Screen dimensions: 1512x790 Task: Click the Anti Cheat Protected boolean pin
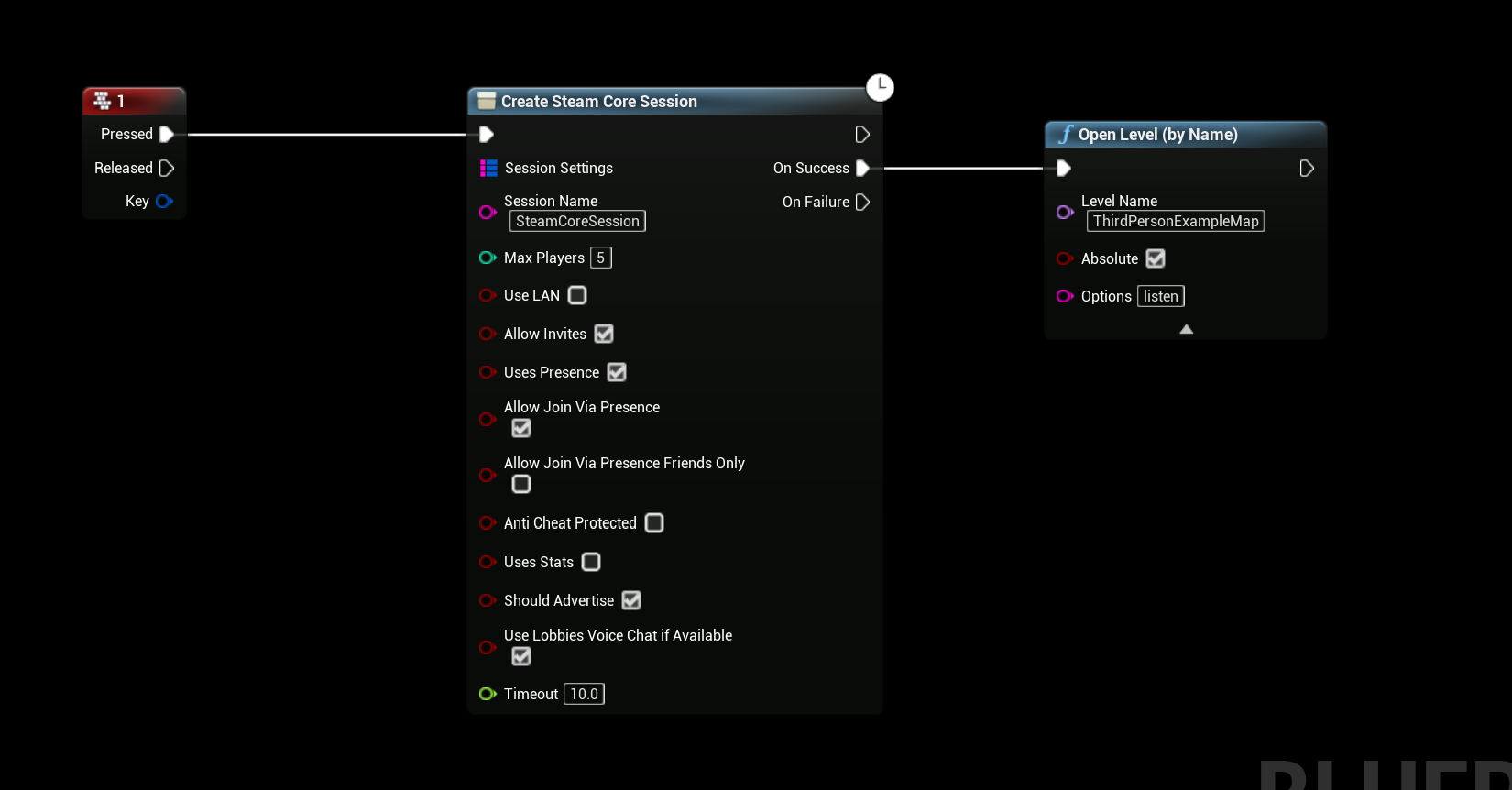click(488, 523)
